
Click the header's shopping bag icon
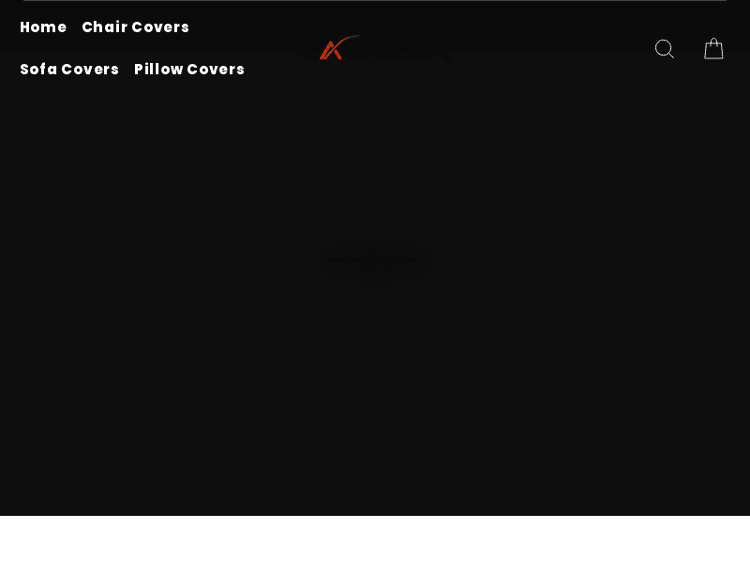point(713,49)
